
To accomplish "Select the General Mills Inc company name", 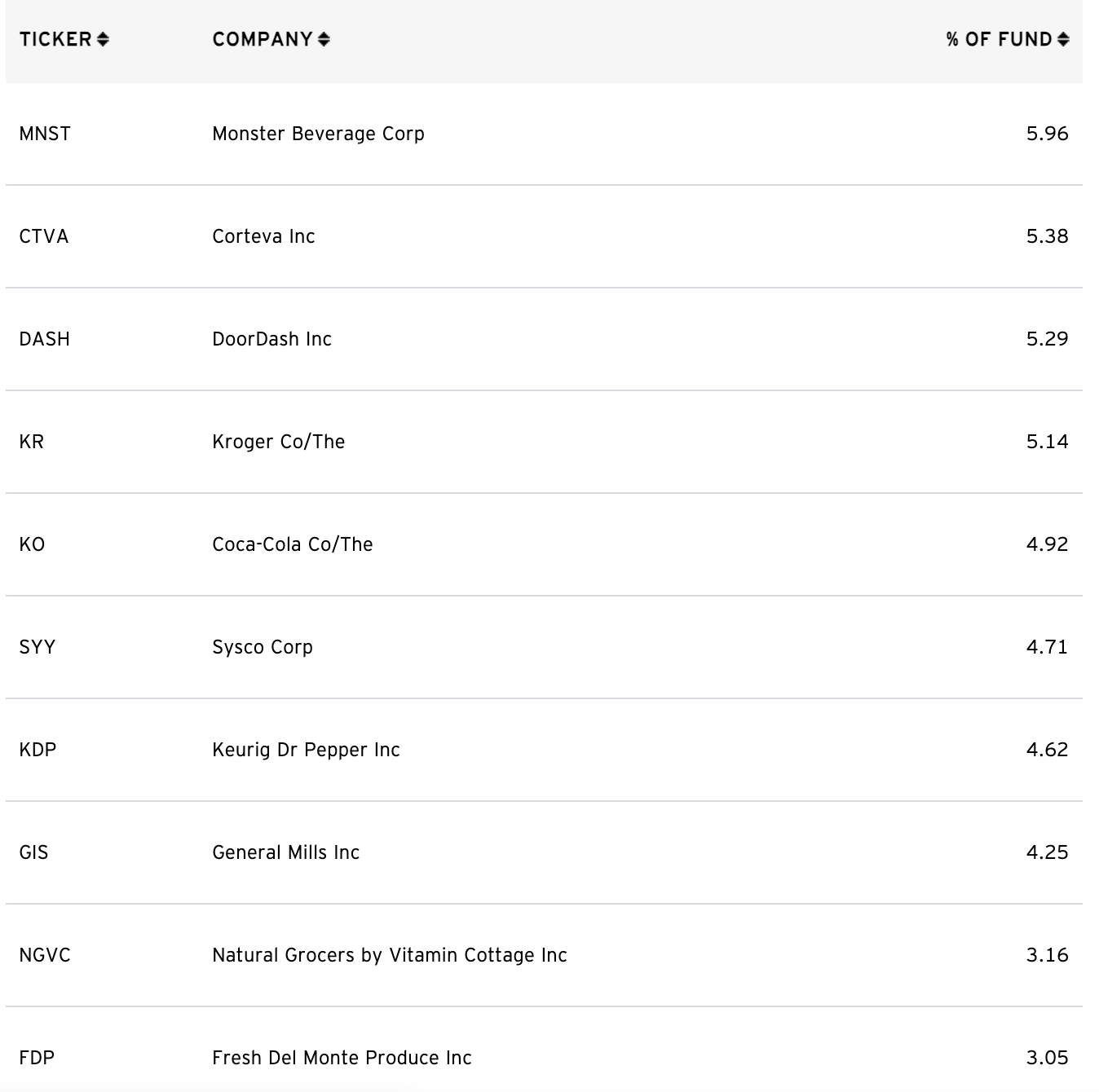I will coord(285,852).
